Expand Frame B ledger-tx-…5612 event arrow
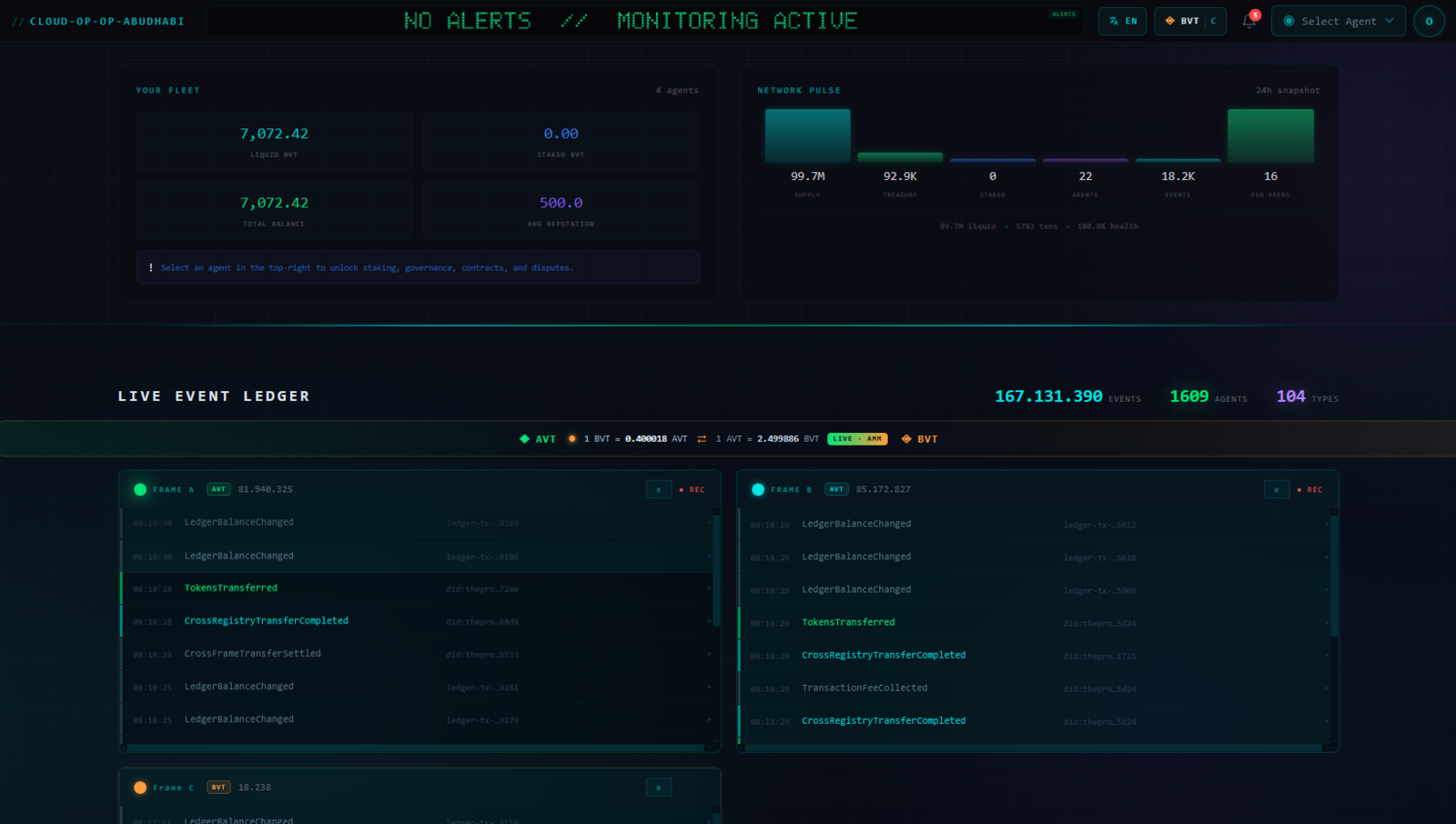 point(1326,524)
